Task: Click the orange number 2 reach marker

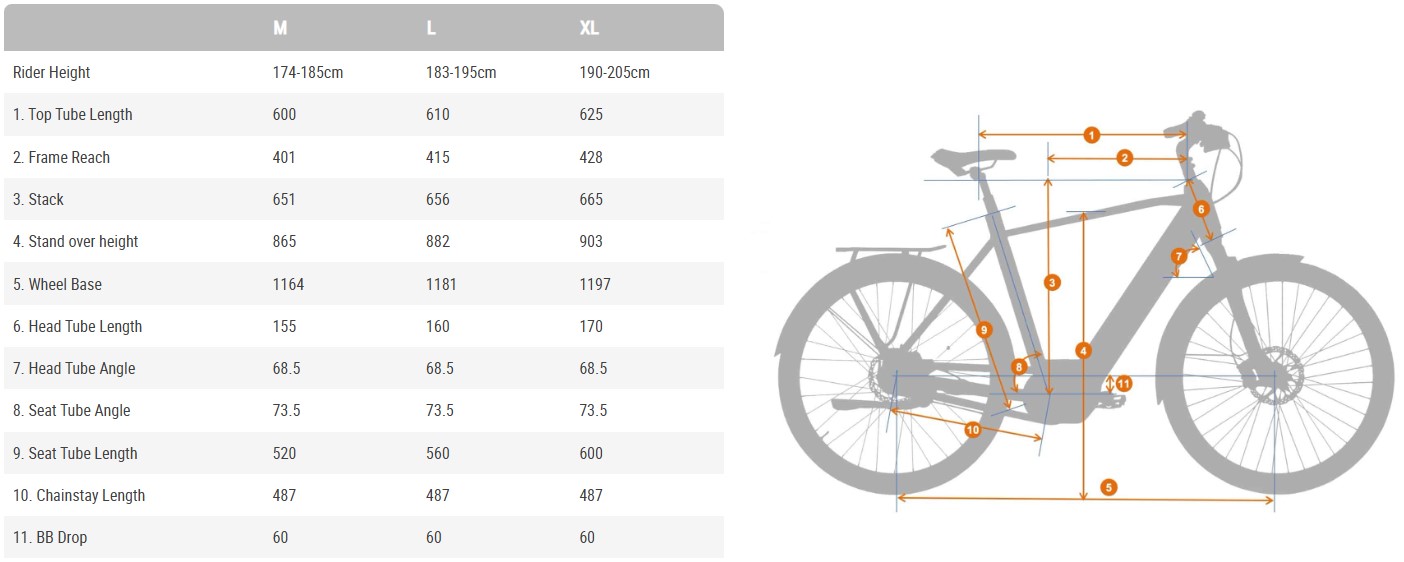Action: click(1124, 158)
